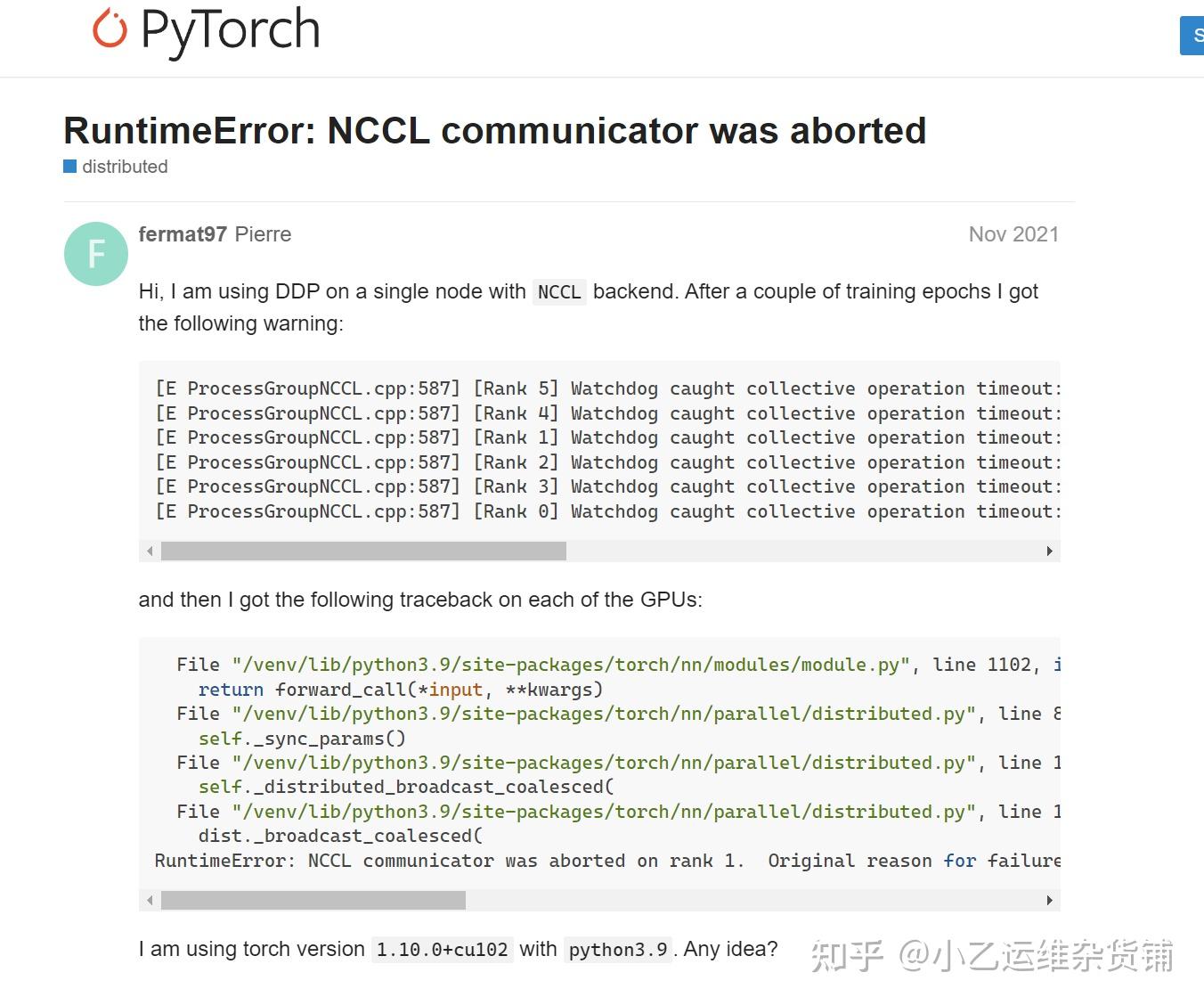Open the distributed category link
The height and width of the screenshot is (1005, 1204).
click(125, 167)
